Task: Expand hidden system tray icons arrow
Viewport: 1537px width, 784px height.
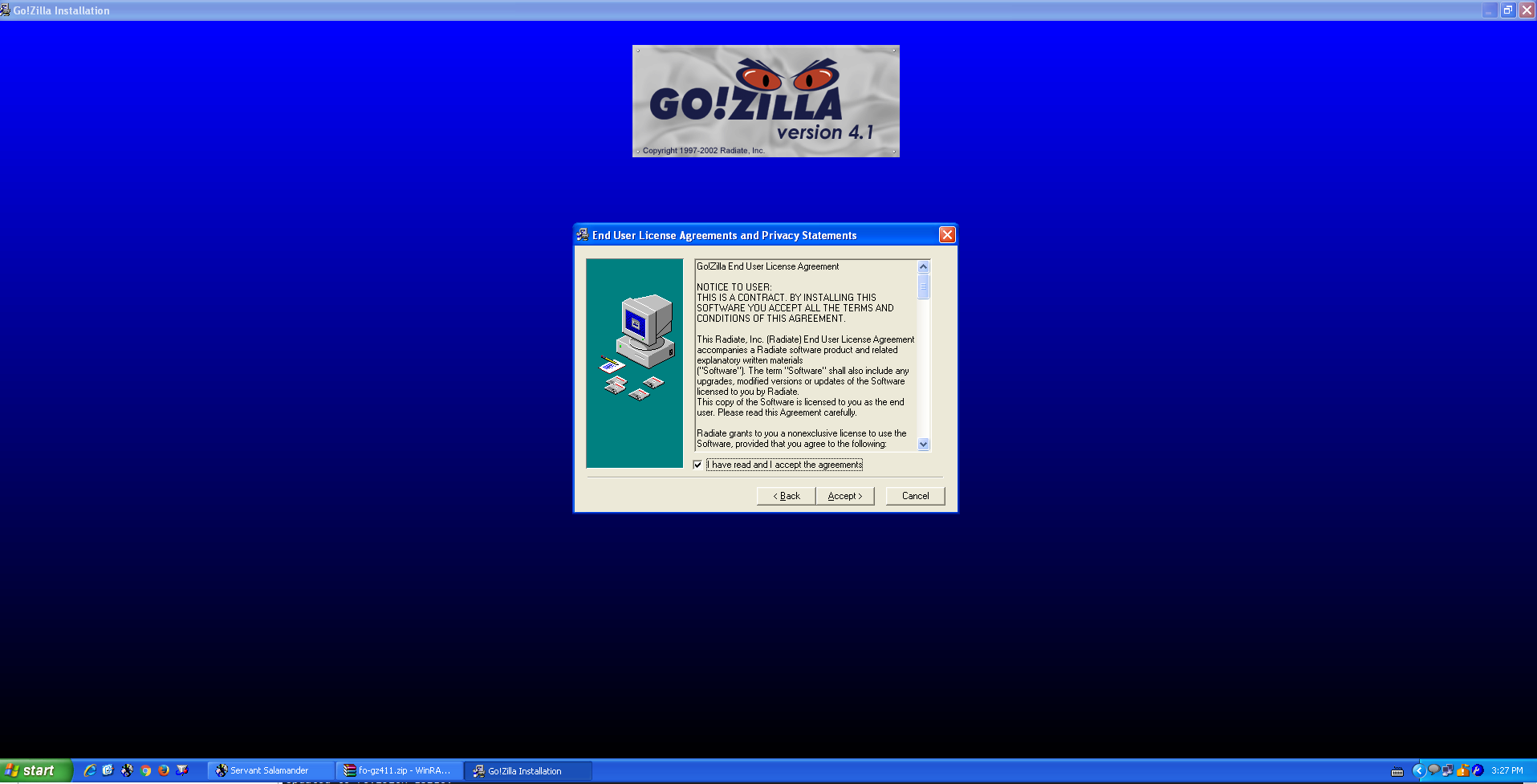Action: [1418, 770]
